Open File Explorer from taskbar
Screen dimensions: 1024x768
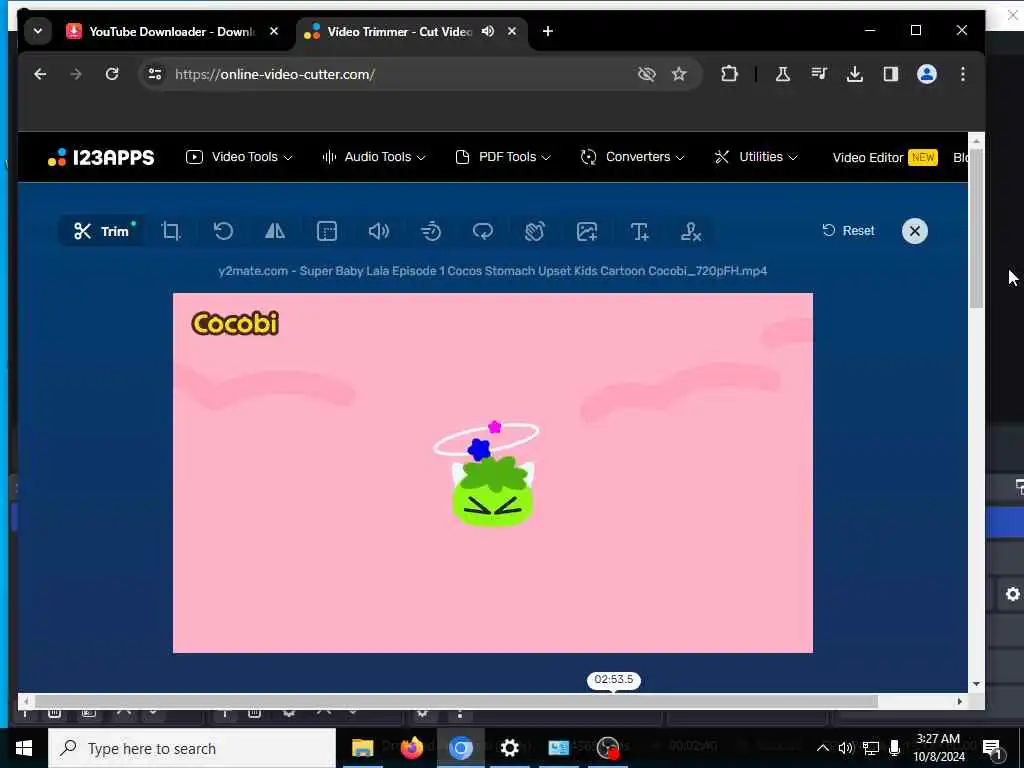pos(362,748)
